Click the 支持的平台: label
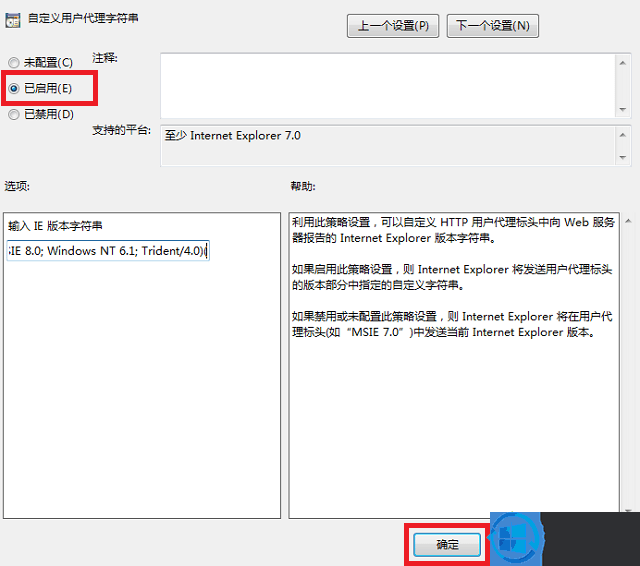This screenshot has width=640, height=566. pos(122,130)
